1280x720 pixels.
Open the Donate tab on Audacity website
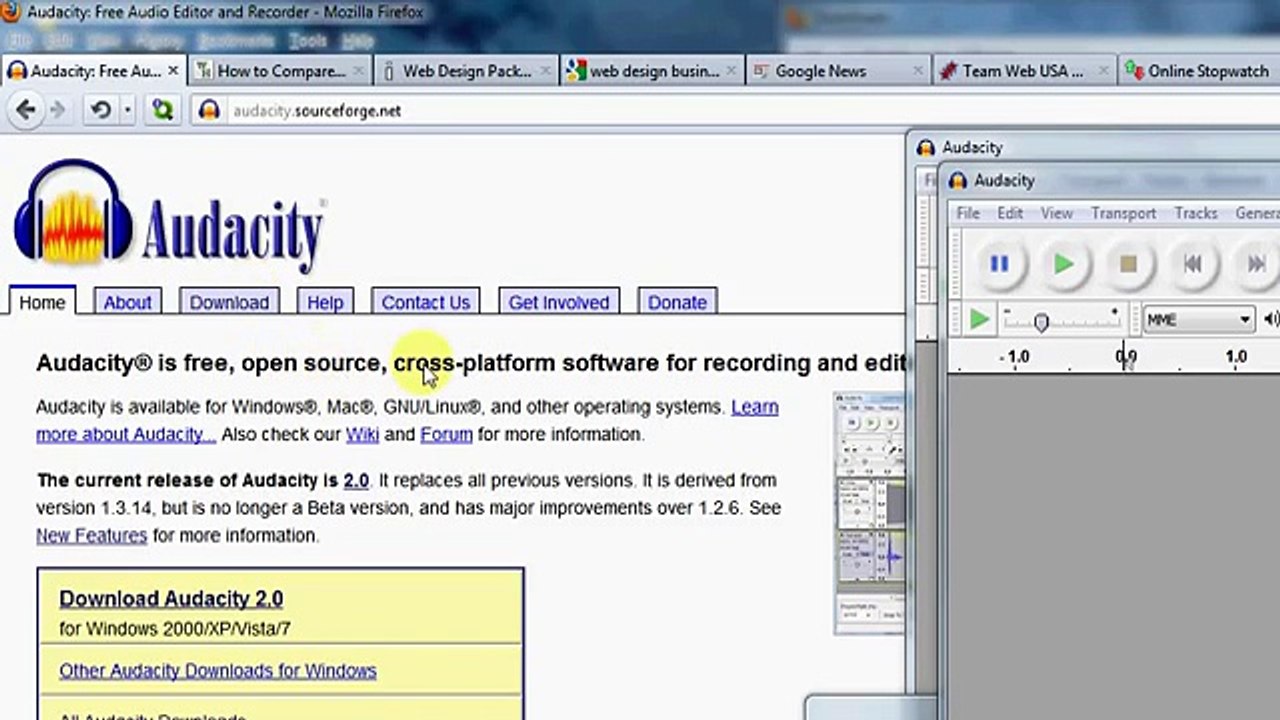tap(677, 302)
